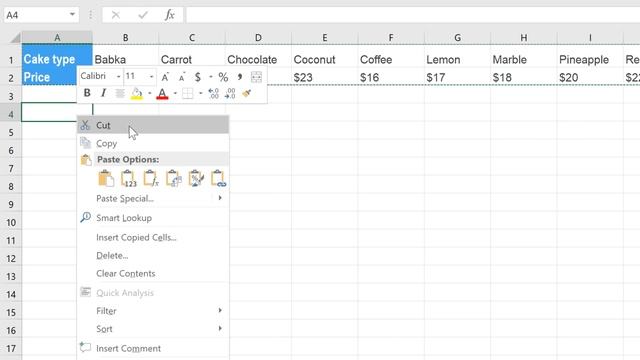Choose Insert Copied Cells...
640x360 pixels.
pos(153,237)
